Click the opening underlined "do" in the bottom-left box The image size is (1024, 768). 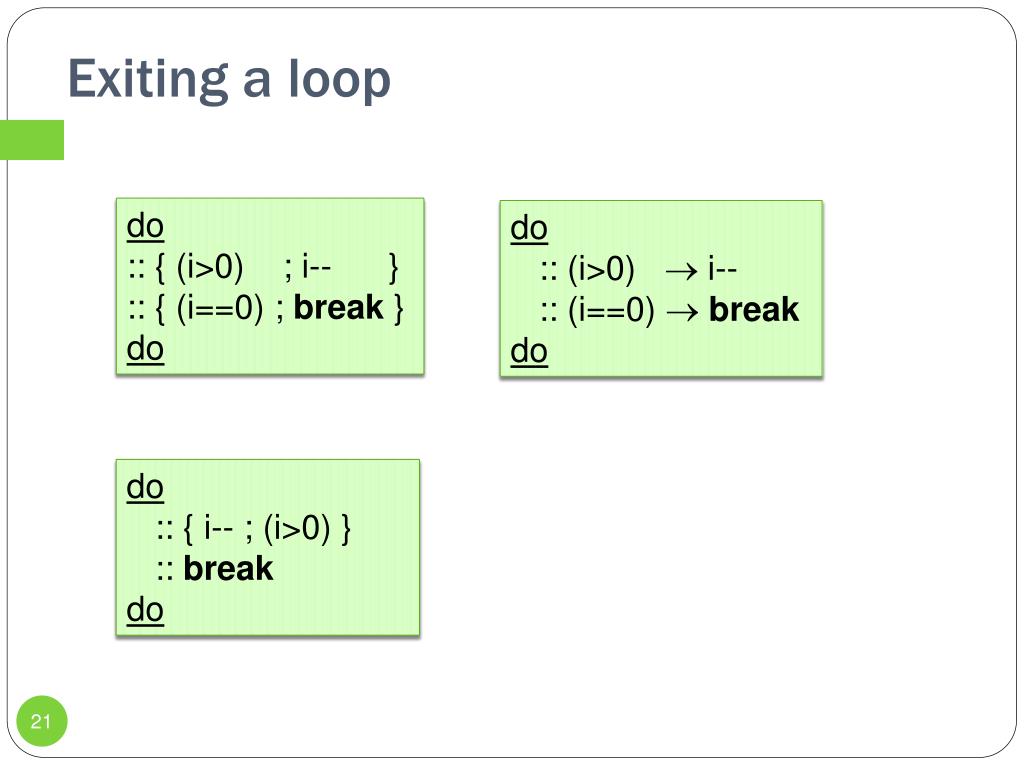tap(145, 487)
